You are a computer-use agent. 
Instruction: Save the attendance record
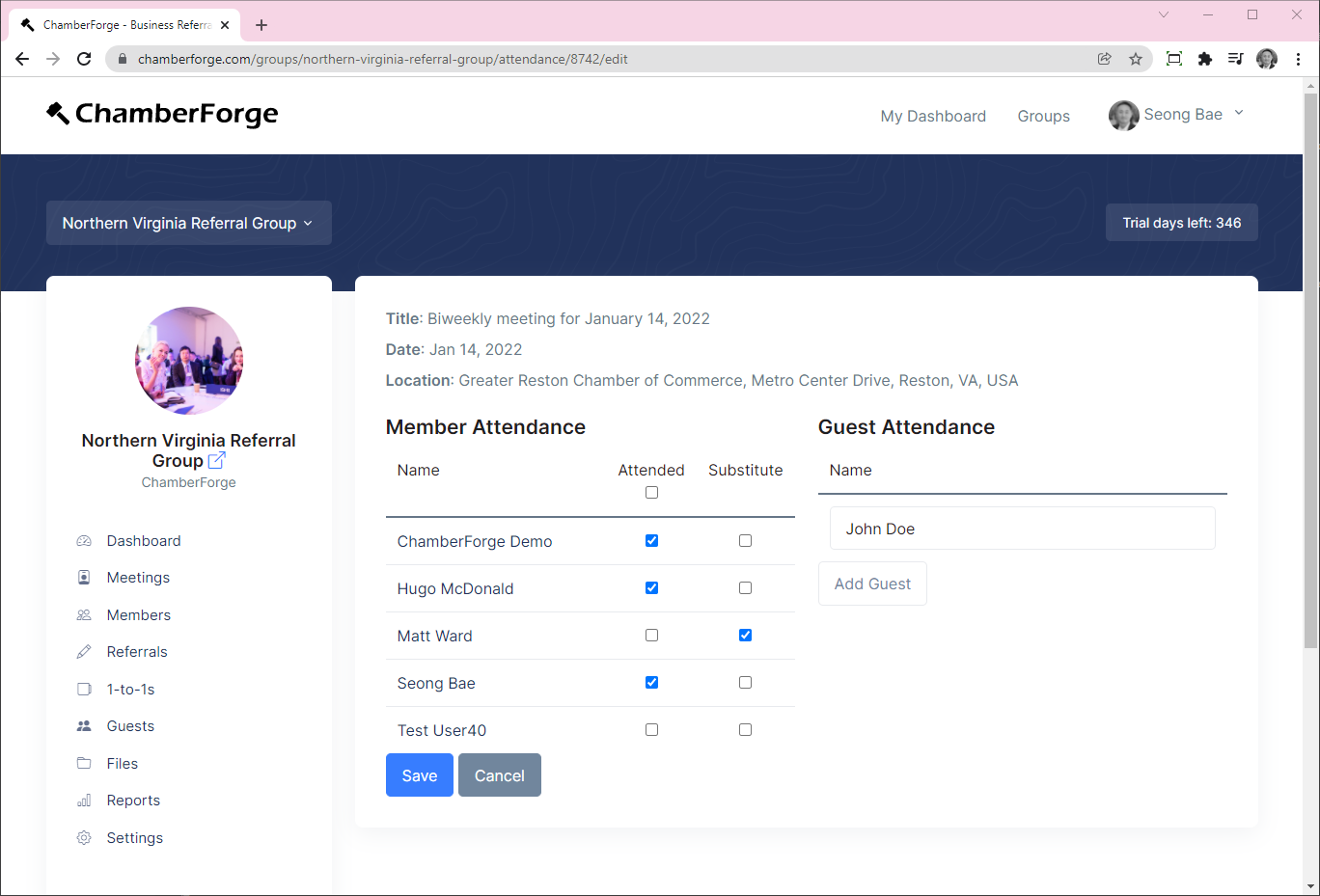(x=419, y=775)
